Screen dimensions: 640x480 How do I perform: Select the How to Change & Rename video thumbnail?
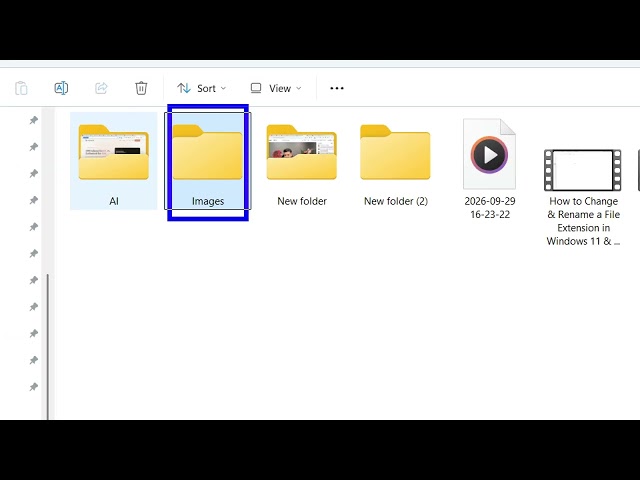pos(583,170)
